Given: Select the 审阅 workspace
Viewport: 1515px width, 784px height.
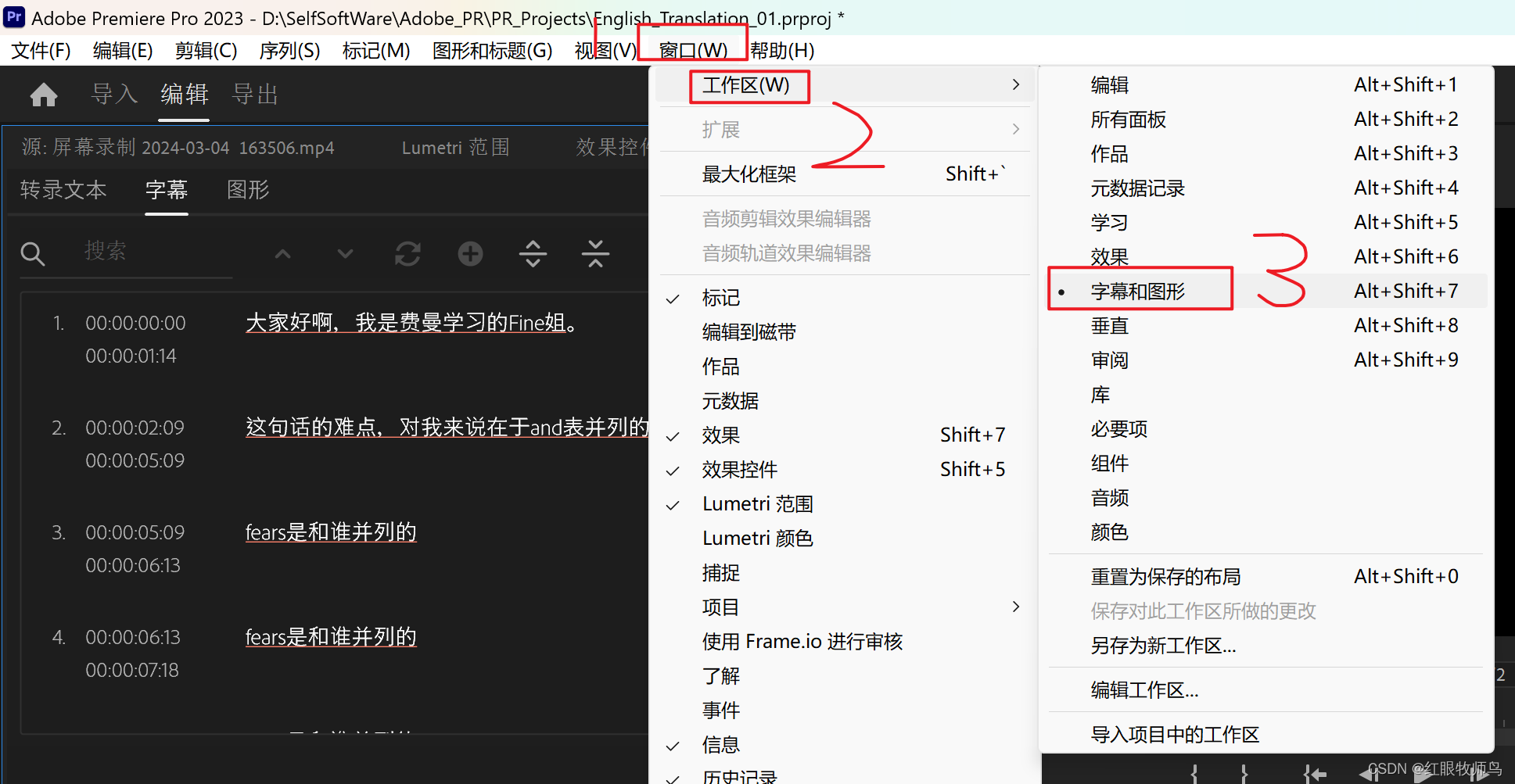Looking at the screenshot, I should [1266, 360].
